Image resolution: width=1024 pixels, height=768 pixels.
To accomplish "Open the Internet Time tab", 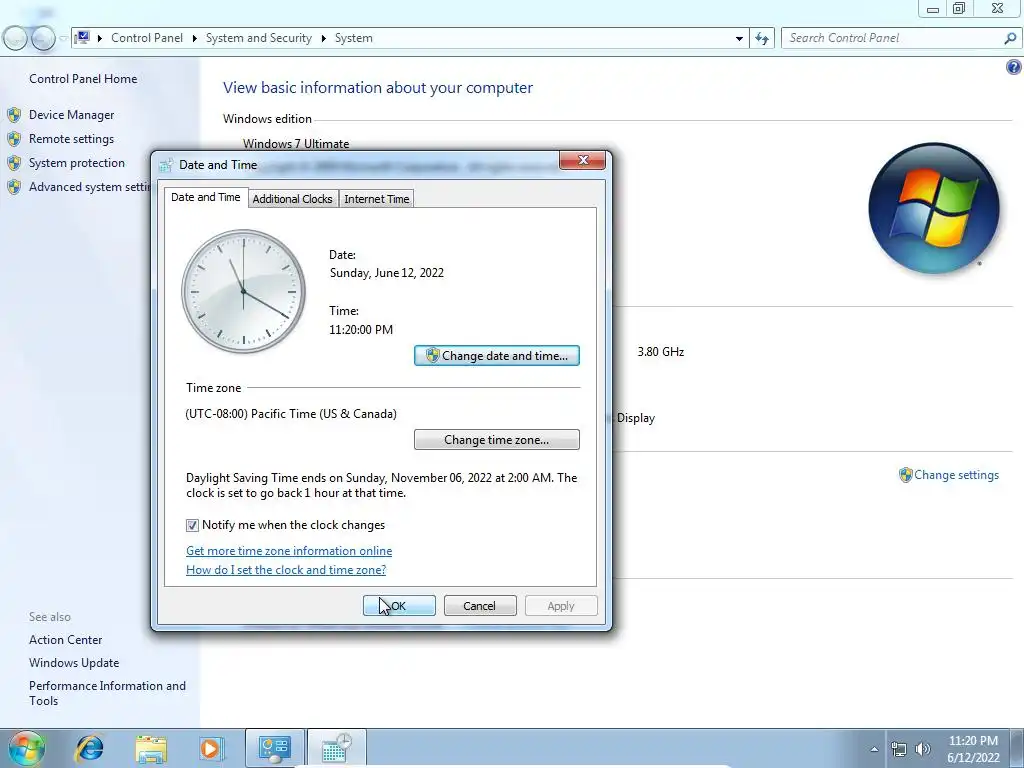I will coord(377,199).
